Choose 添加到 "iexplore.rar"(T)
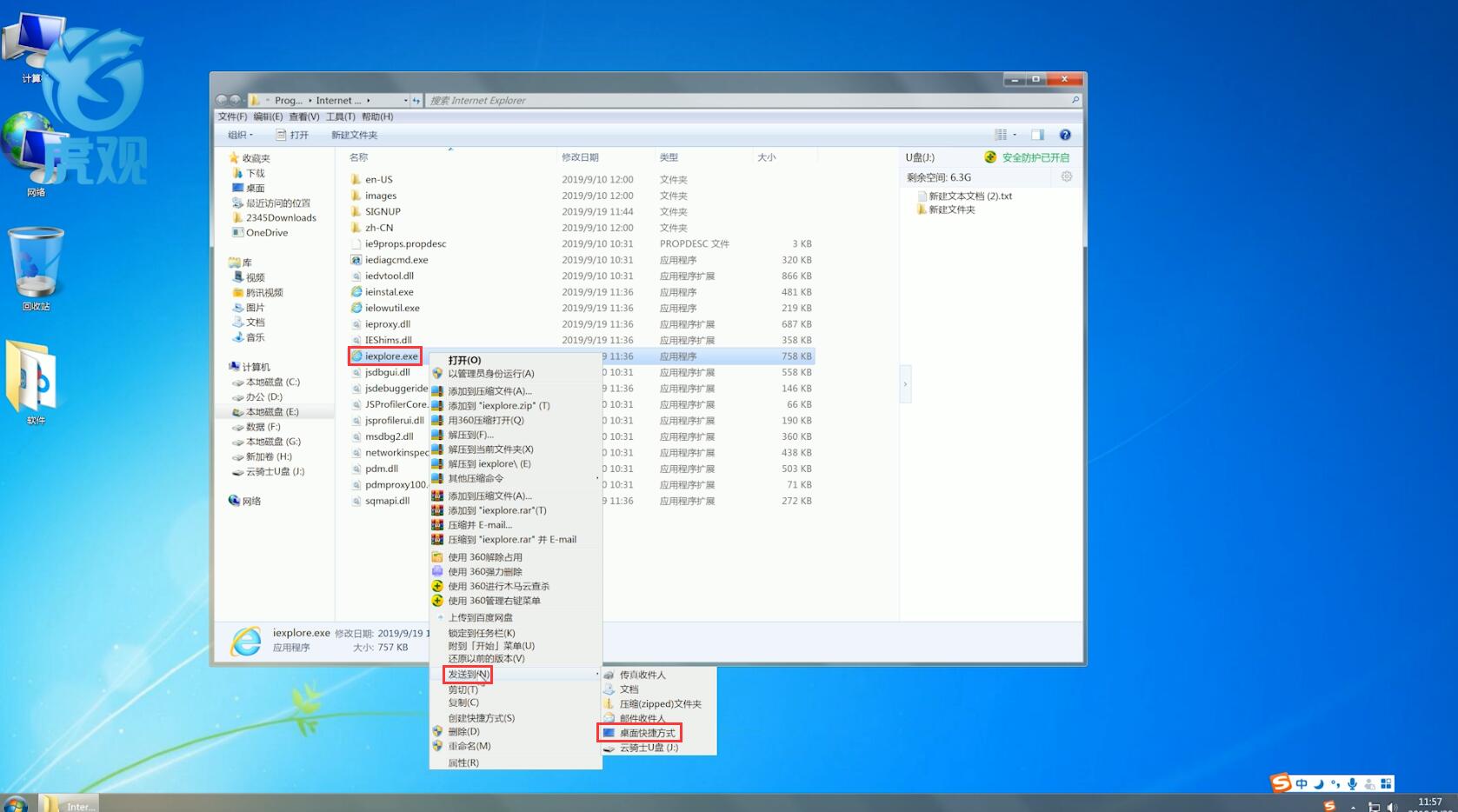Screen dimensions: 1458x812 pyautogui.click(x=516, y=510)
